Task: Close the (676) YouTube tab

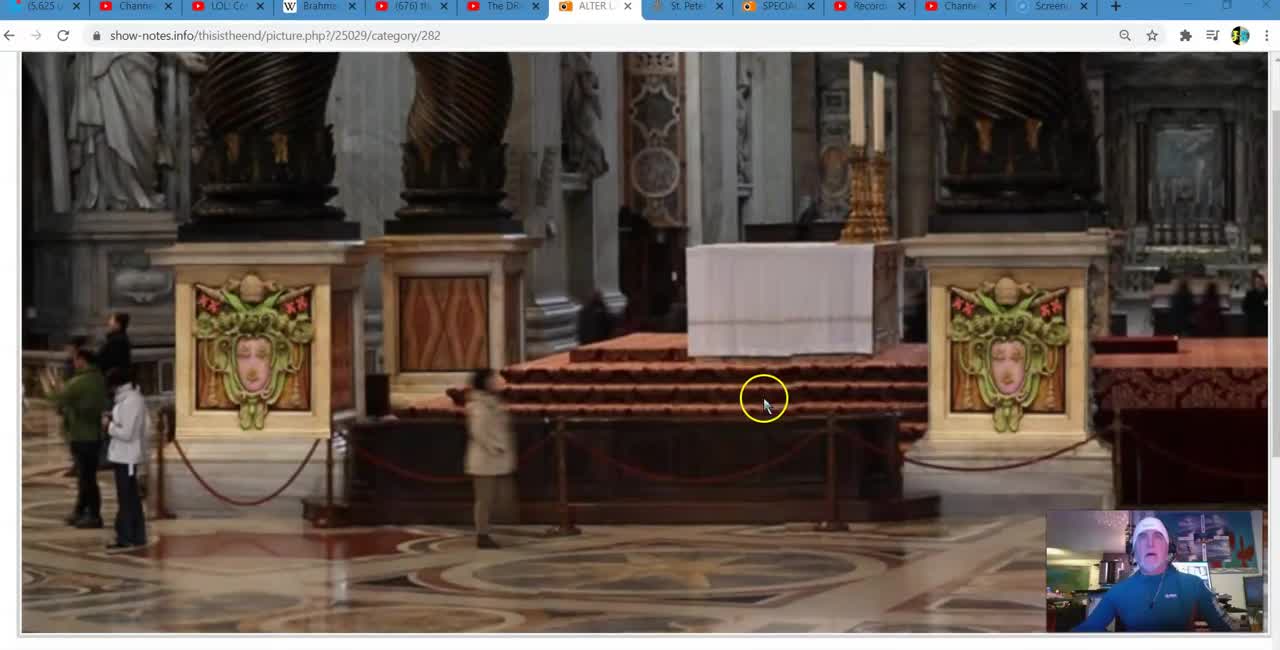Action: [444, 6]
